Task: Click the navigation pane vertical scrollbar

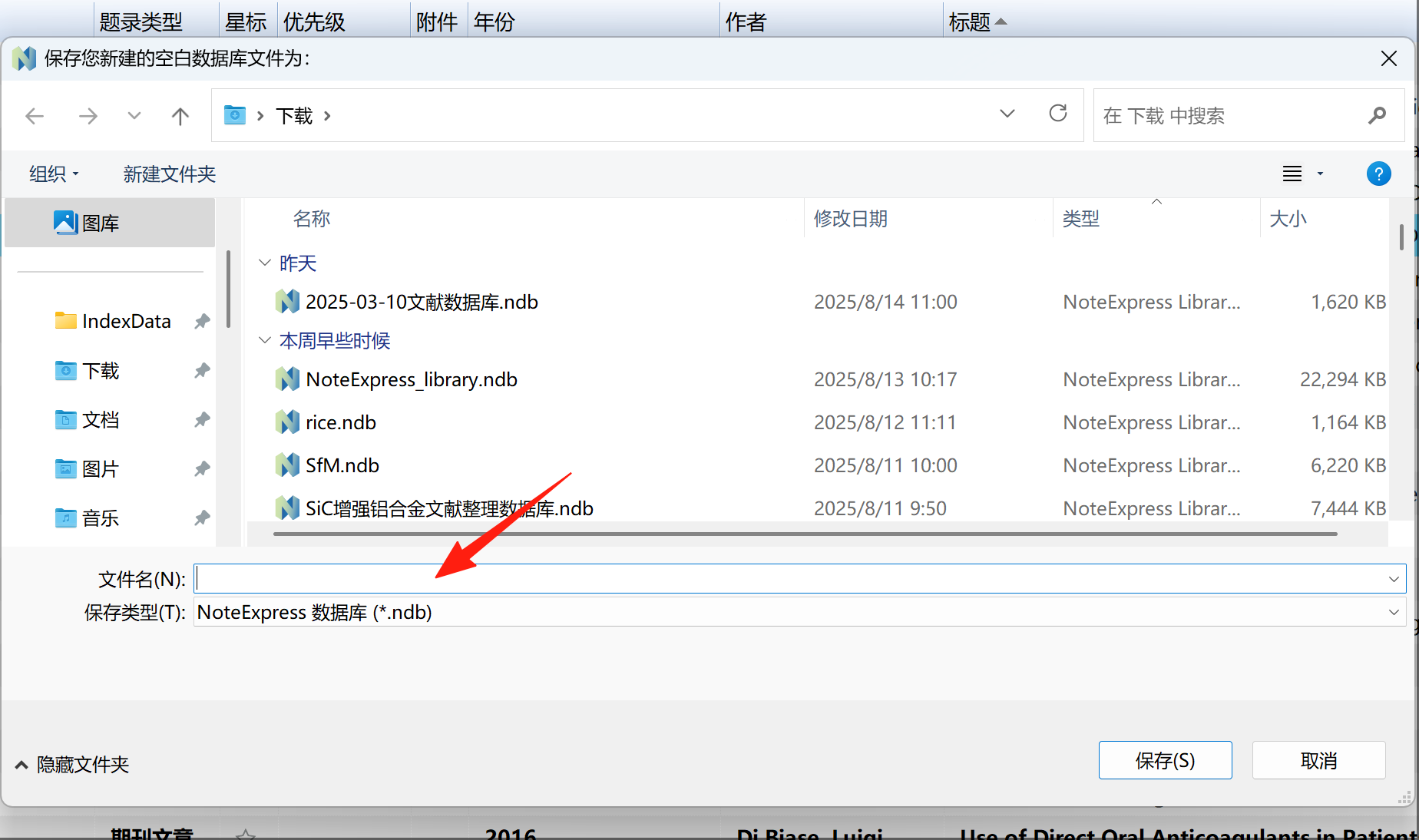Action: pos(228,289)
